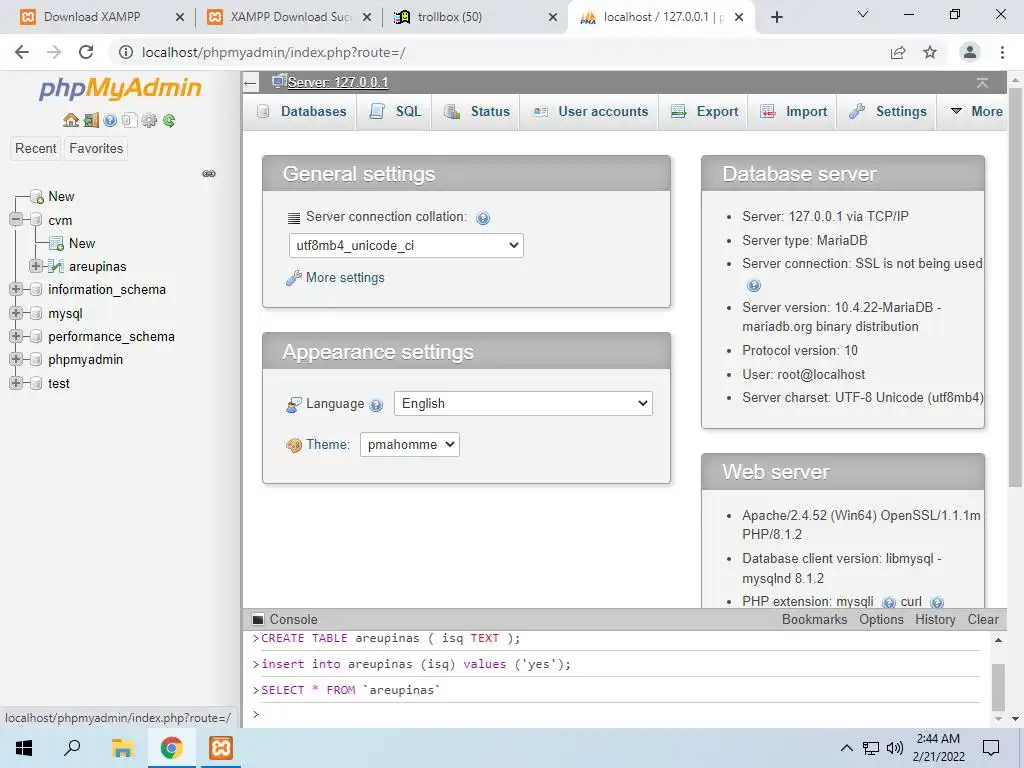Click the SSL help icon under Server connection
This screenshot has height=768, width=1024.
[x=754, y=285]
